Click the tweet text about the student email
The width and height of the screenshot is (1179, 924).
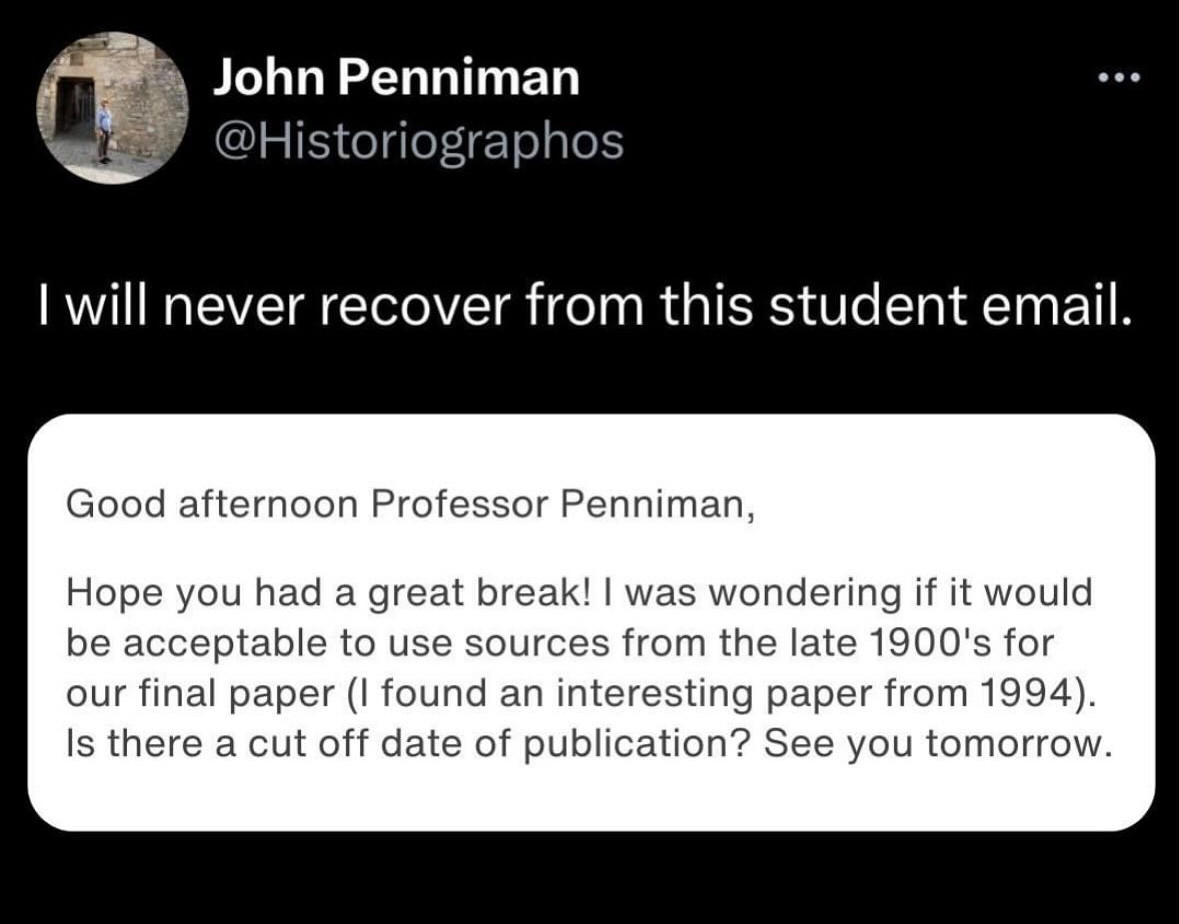(585, 306)
